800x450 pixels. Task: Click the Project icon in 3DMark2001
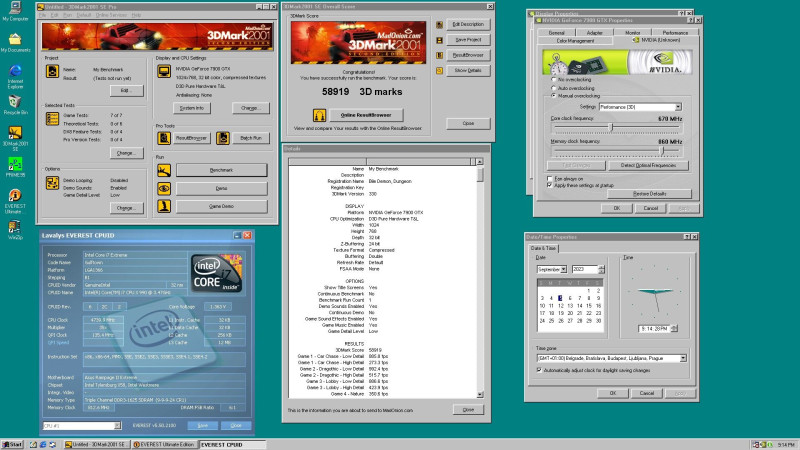pyautogui.click(x=53, y=71)
